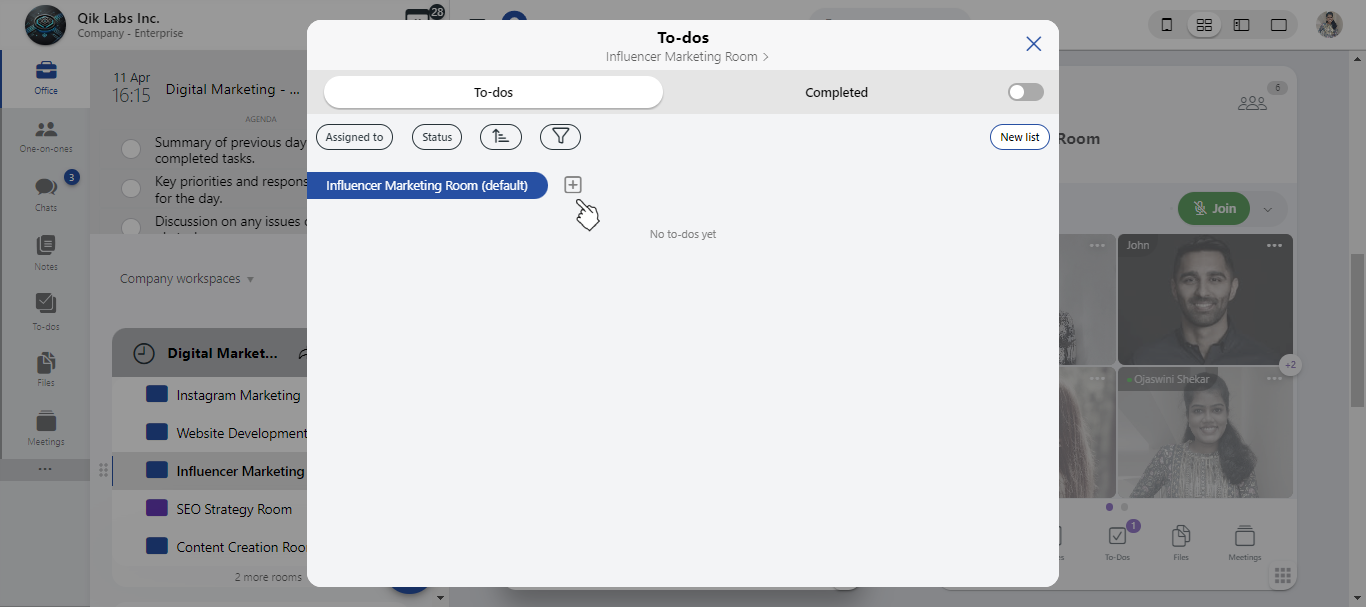
Task: Select the Notes icon in the left sidebar
Action: (x=45, y=250)
